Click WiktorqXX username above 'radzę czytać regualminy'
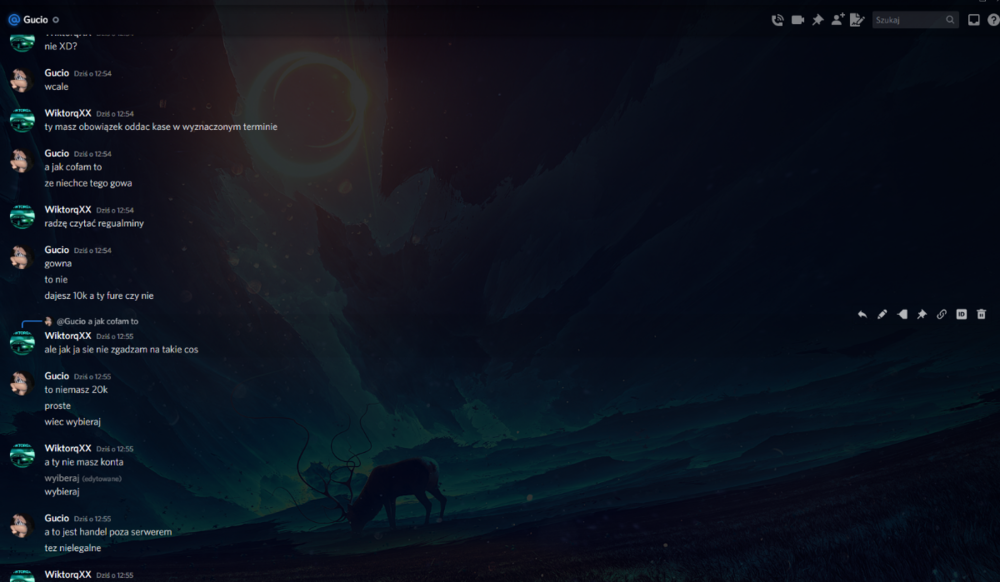This screenshot has width=1000, height=582. click(x=68, y=209)
